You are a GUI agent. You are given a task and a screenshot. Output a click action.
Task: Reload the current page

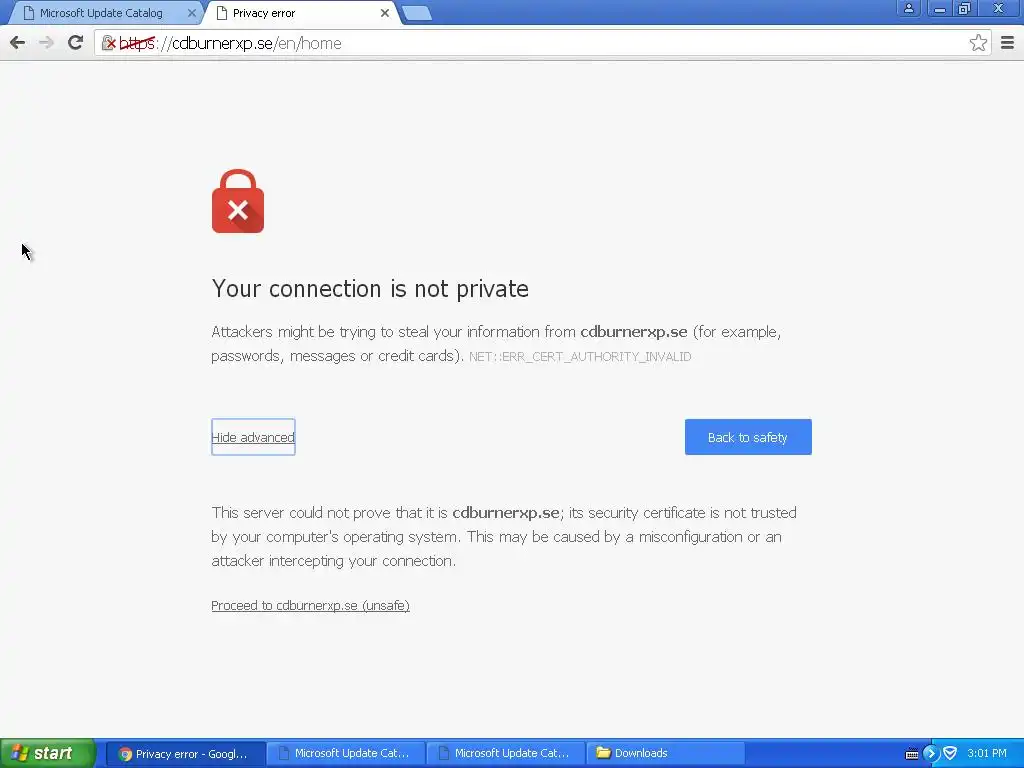tap(76, 43)
